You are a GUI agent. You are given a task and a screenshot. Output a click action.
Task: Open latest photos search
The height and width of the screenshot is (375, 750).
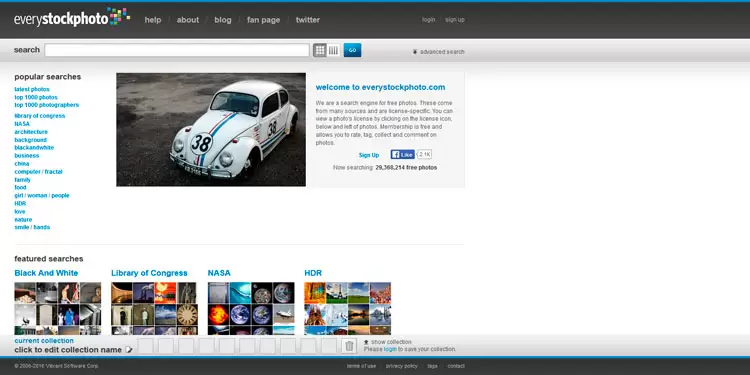tap(32, 89)
